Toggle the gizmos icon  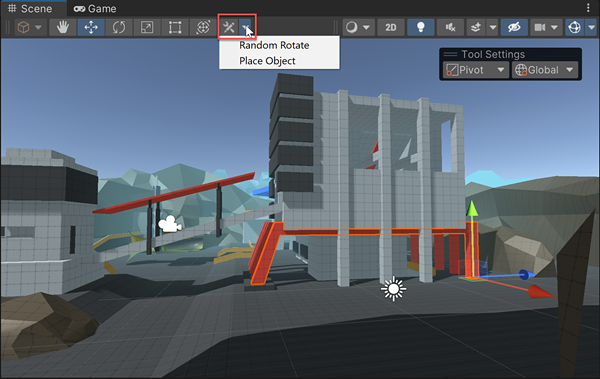[574, 27]
